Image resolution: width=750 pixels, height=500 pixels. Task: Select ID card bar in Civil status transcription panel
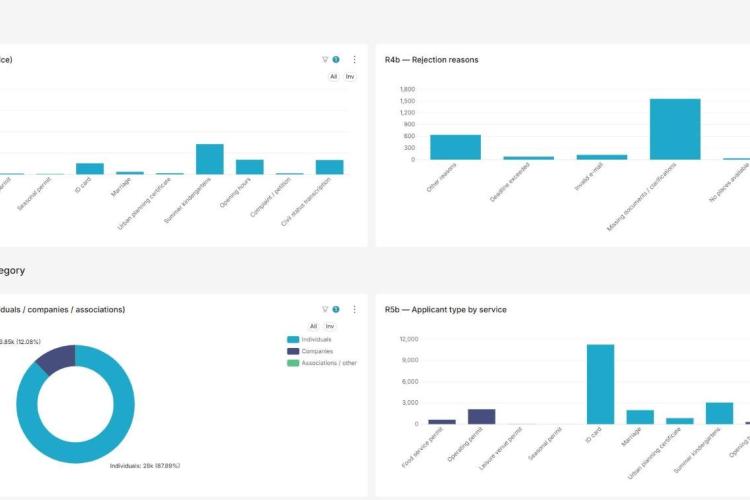point(90,169)
